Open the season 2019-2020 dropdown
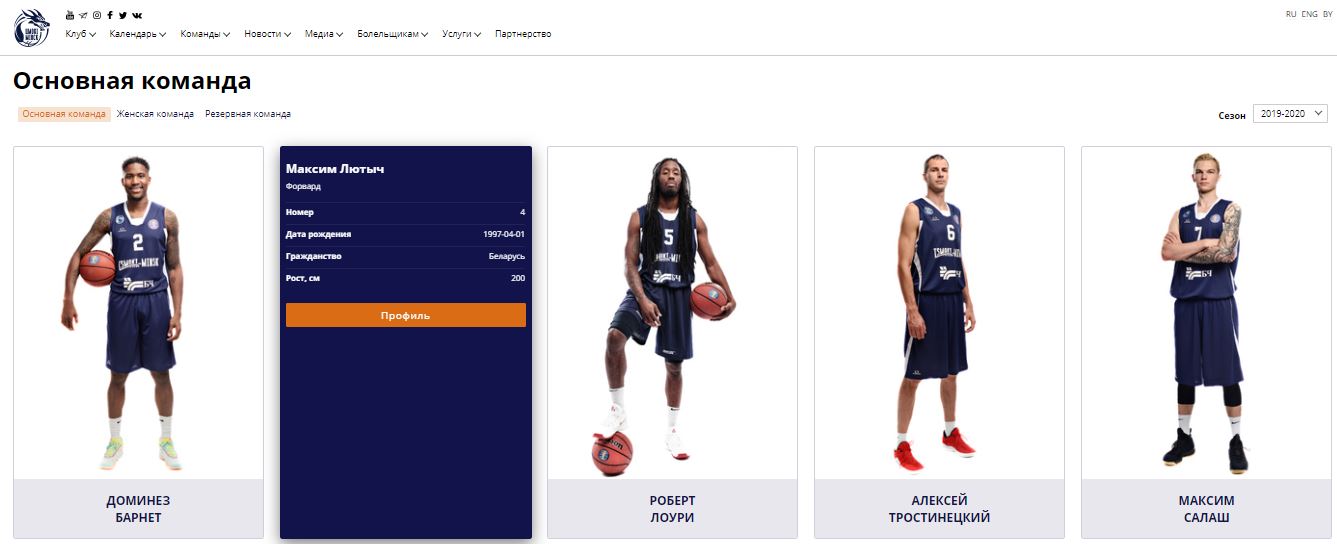1337x544 pixels. click(1290, 114)
